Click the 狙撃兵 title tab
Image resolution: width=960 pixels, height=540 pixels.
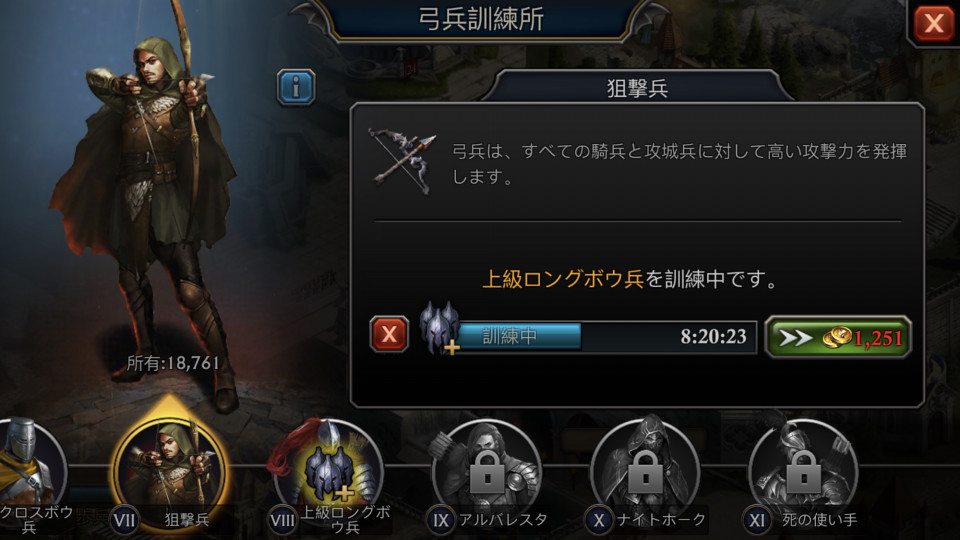click(x=637, y=87)
